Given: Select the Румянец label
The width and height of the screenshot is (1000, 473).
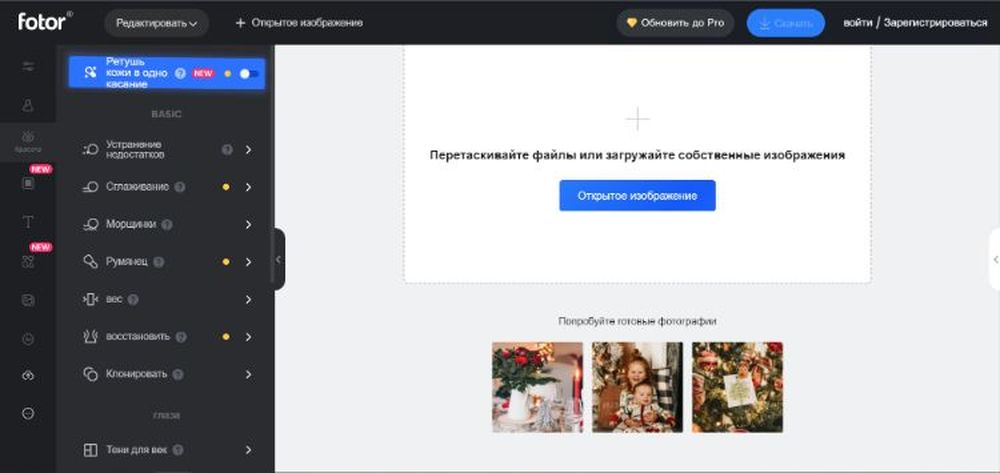Looking at the screenshot, I should (x=126, y=262).
